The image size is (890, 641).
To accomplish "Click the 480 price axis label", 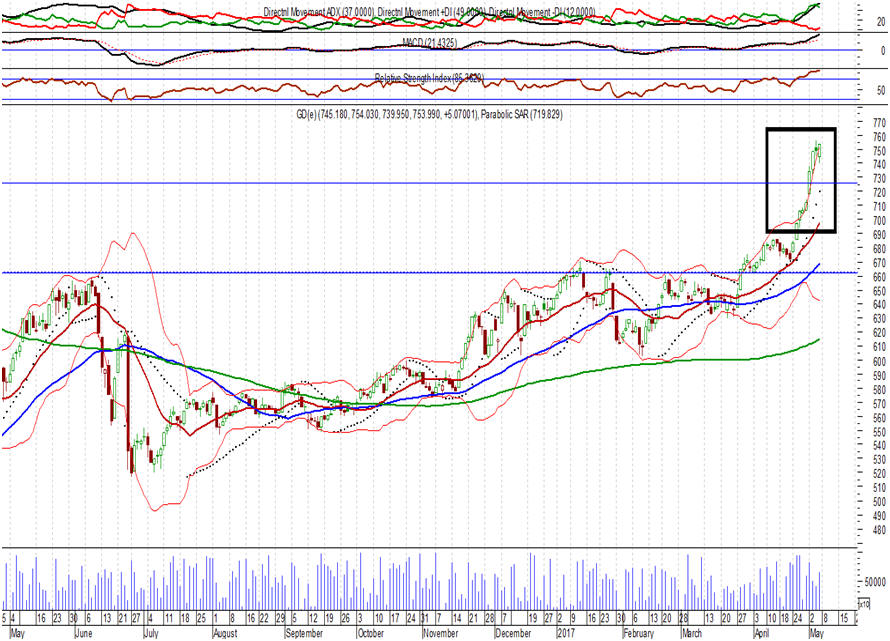I will [x=879, y=530].
